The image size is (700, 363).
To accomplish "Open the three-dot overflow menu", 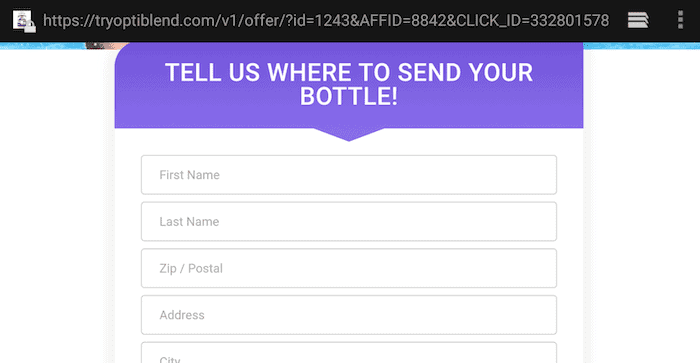I will [680, 20].
